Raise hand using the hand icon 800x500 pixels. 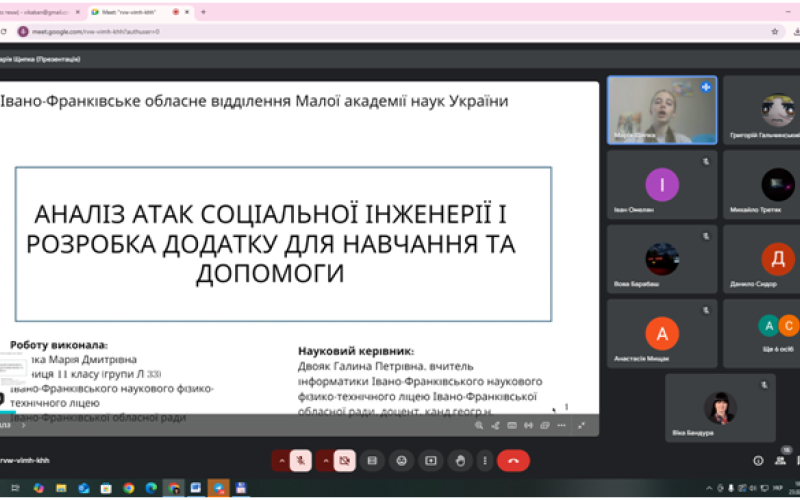(x=460, y=461)
